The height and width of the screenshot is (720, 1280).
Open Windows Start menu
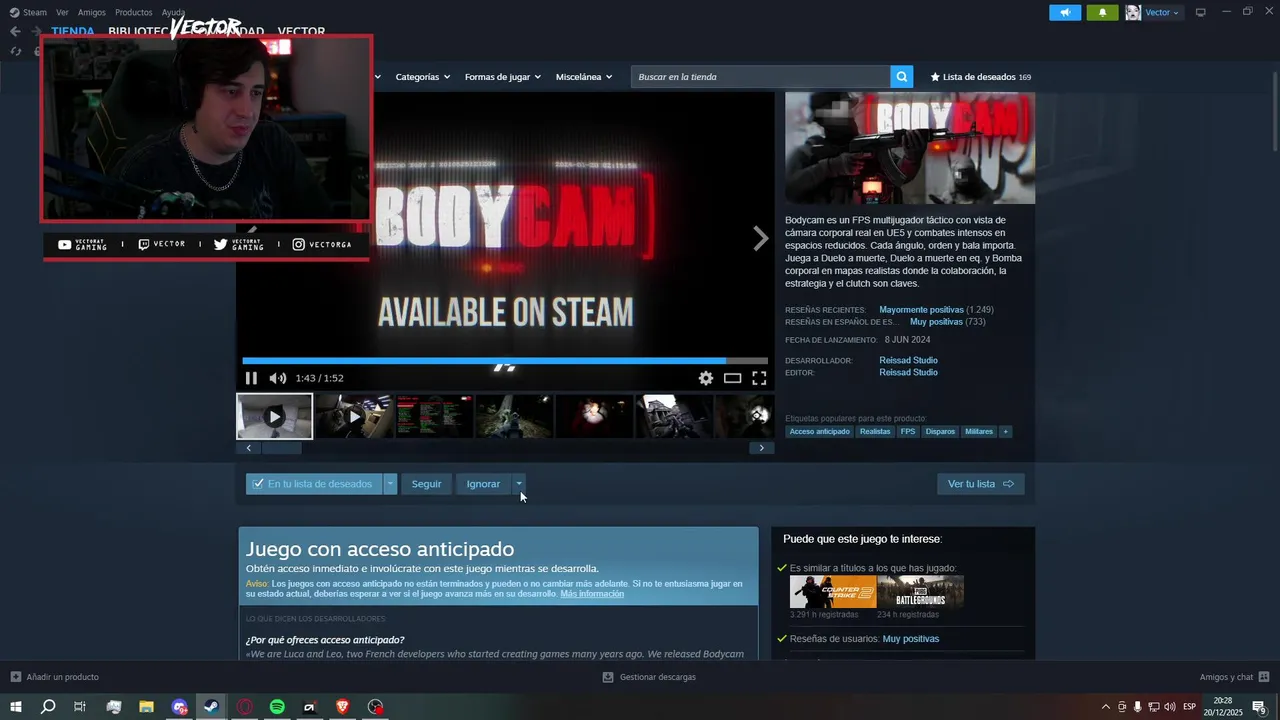coord(15,707)
